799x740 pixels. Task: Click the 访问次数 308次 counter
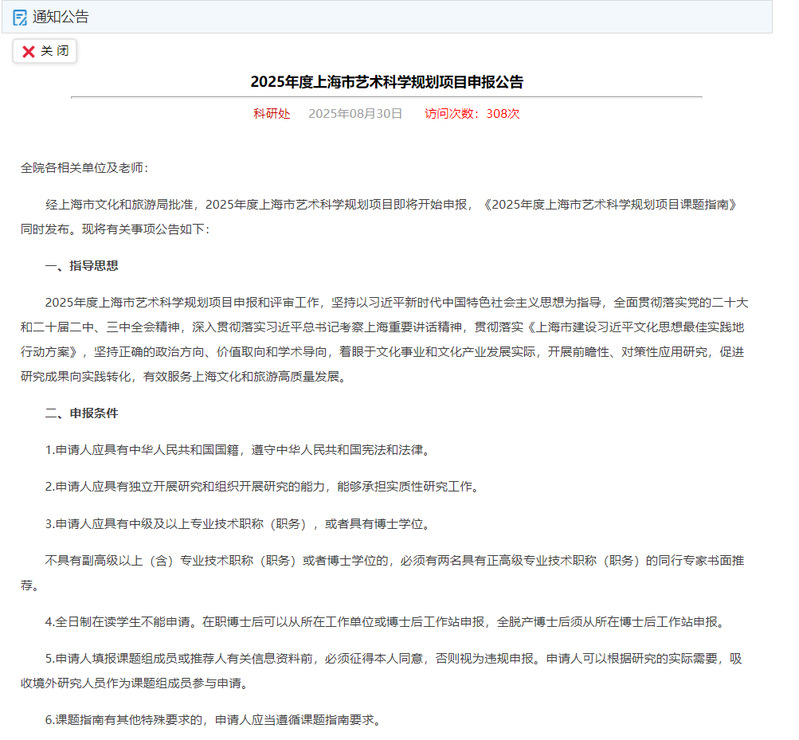(x=472, y=114)
